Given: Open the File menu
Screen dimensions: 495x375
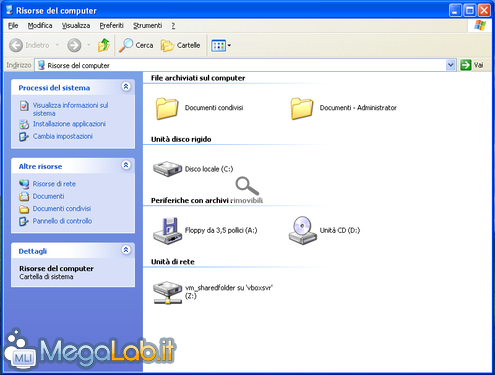Looking at the screenshot, I should click(13, 26).
